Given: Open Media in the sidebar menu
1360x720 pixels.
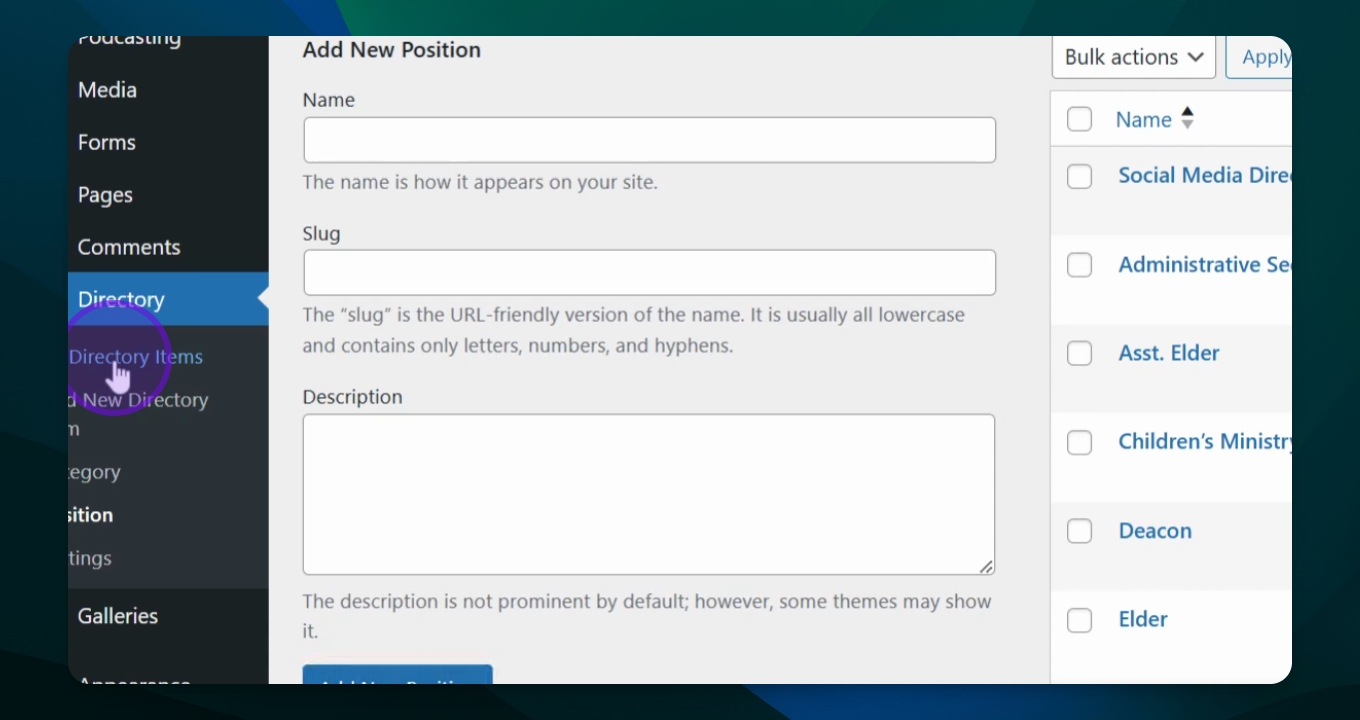Looking at the screenshot, I should [107, 90].
